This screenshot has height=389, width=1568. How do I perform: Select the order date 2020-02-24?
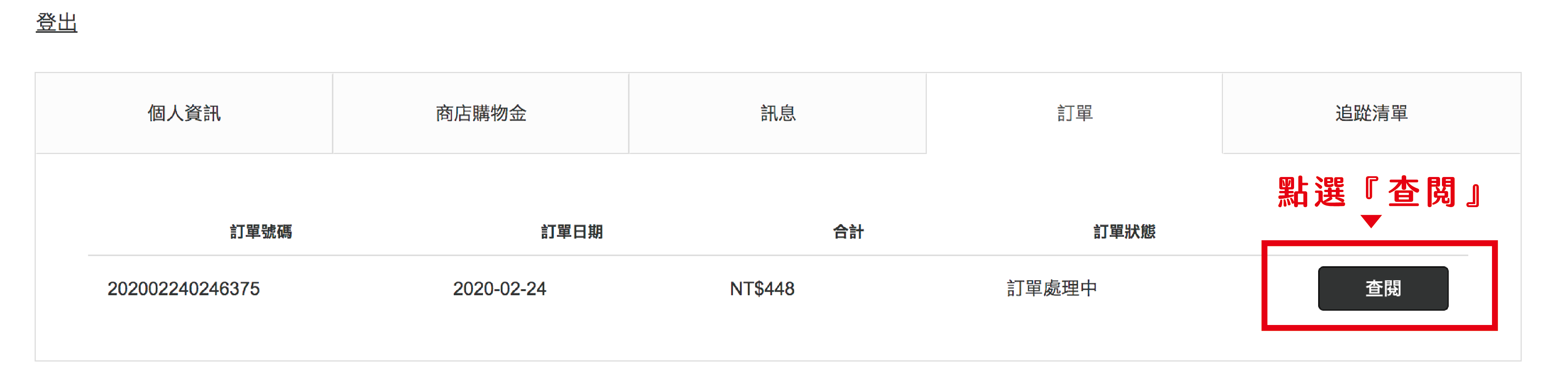pos(499,288)
